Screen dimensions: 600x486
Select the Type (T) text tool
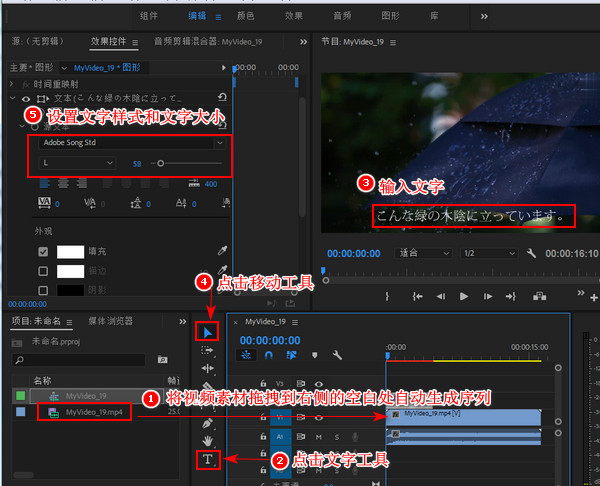207,459
